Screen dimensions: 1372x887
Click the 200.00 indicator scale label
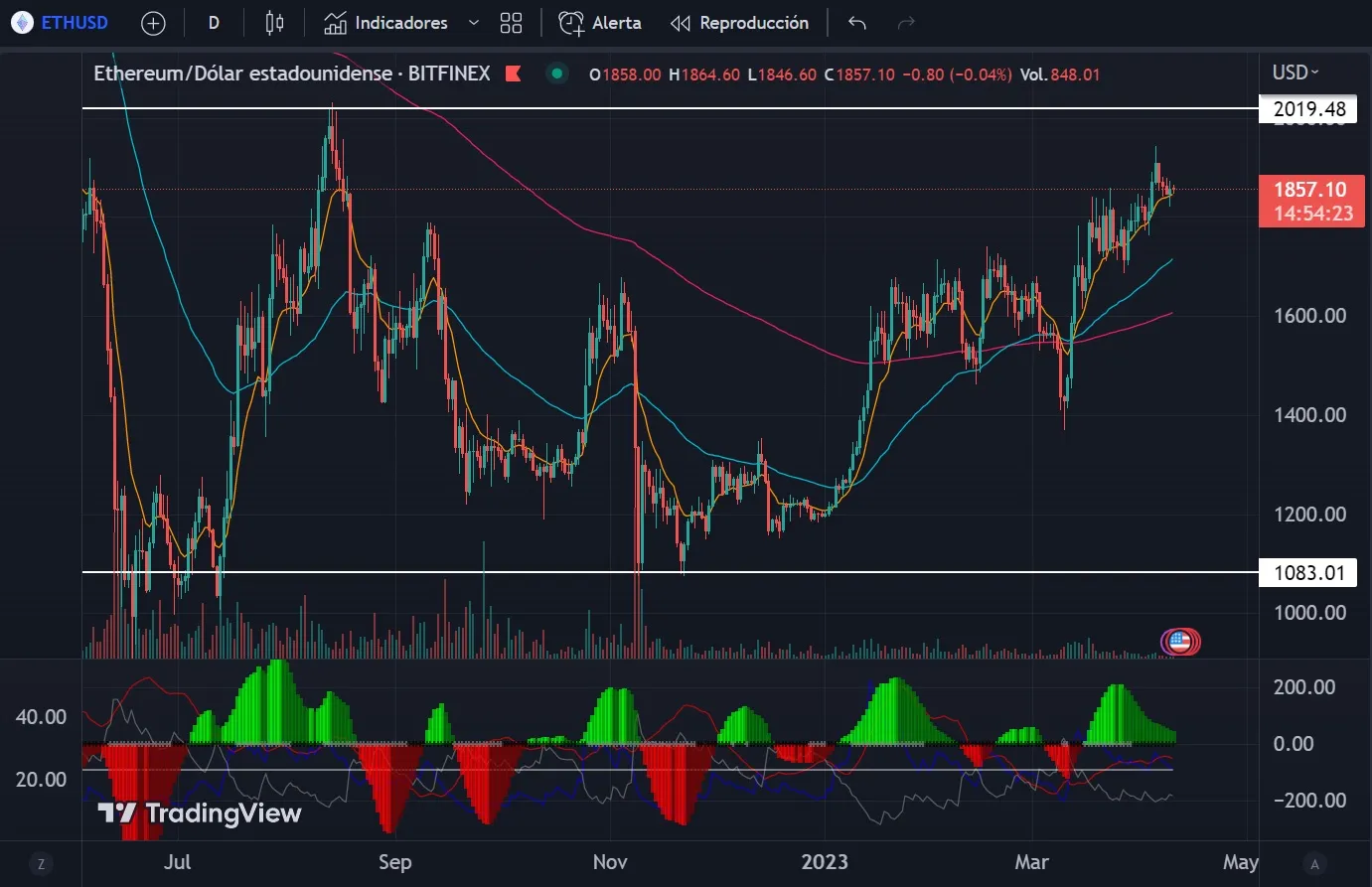pos(1304,687)
